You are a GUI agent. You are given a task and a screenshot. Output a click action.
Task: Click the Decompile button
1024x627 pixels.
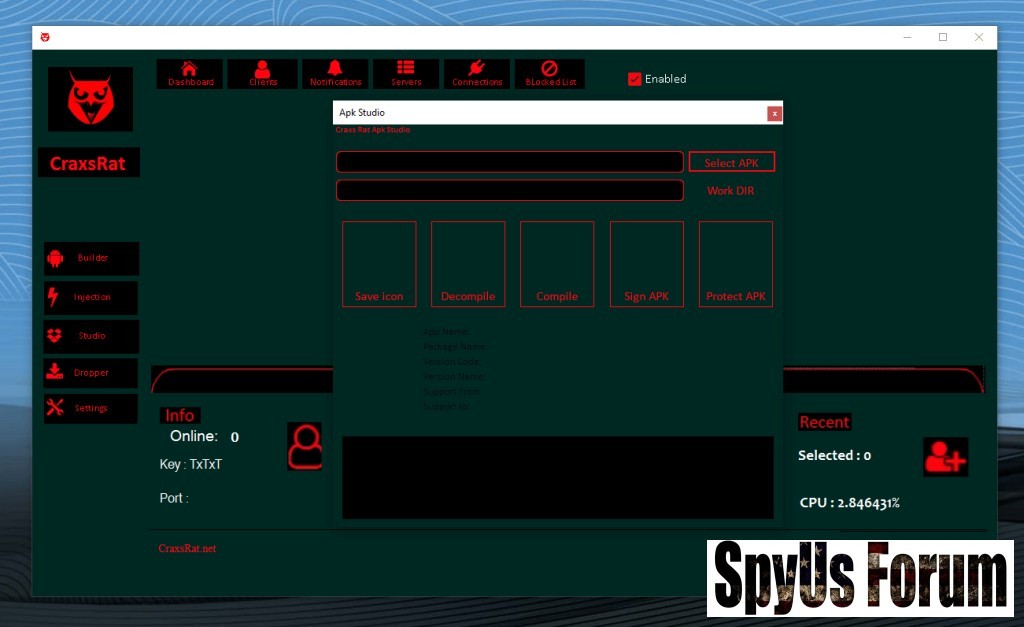click(468, 264)
